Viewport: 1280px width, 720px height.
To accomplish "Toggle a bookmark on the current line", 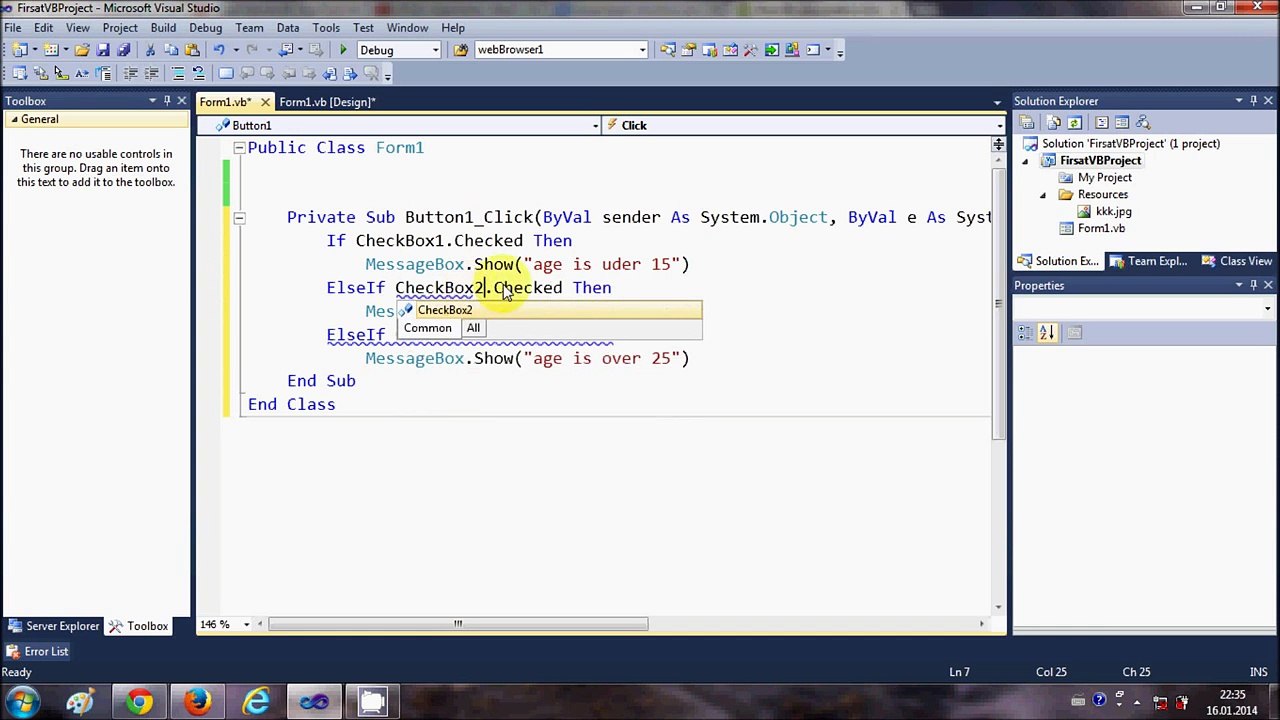I will (226, 73).
